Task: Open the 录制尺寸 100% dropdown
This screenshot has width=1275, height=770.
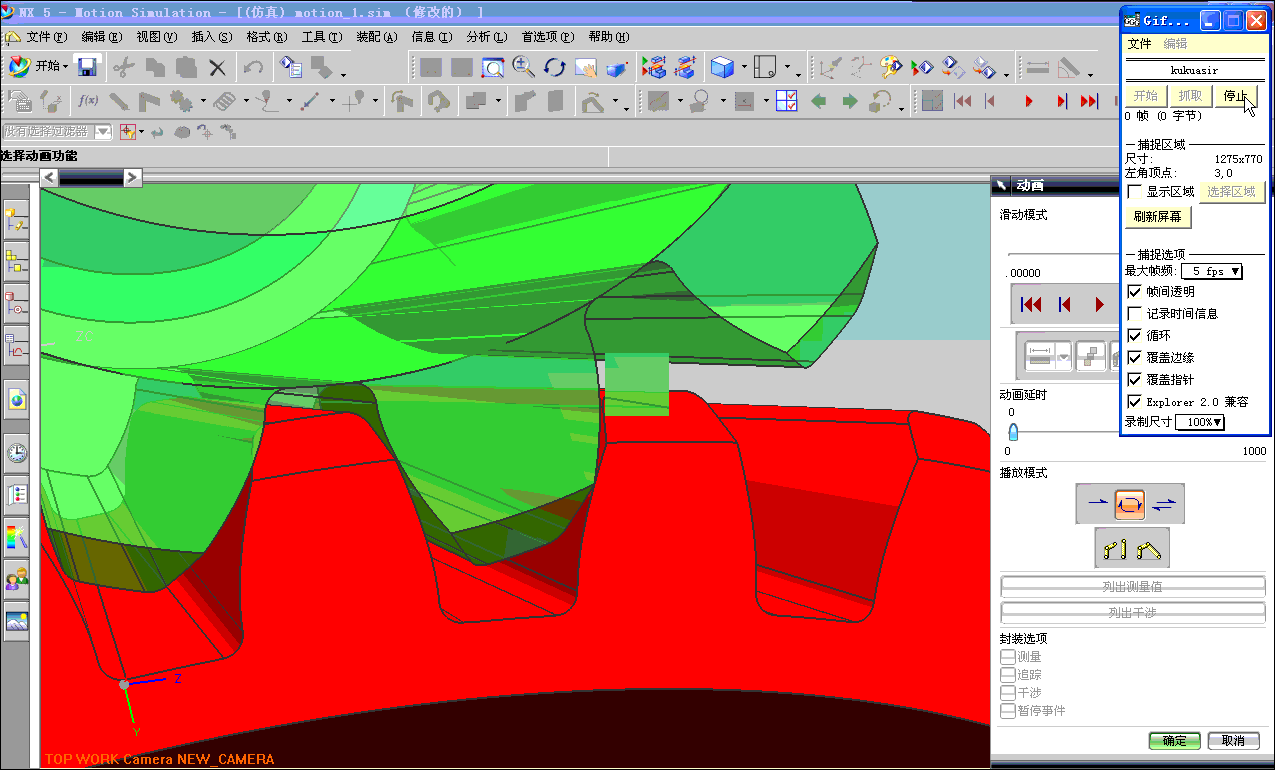Action: [x=1200, y=422]
